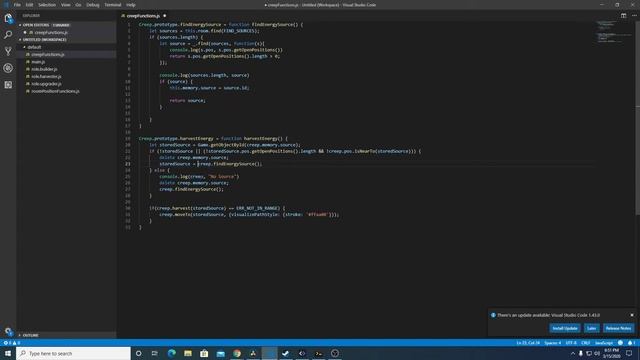Open the Windows Start menu
The height and width of the screenshot is (360, 640).
point(8,353)
